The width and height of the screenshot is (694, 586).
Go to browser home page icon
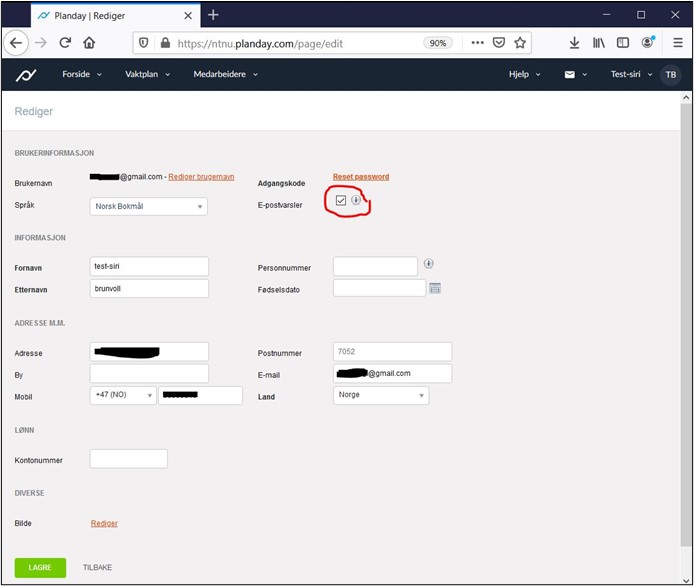(90, 43)
